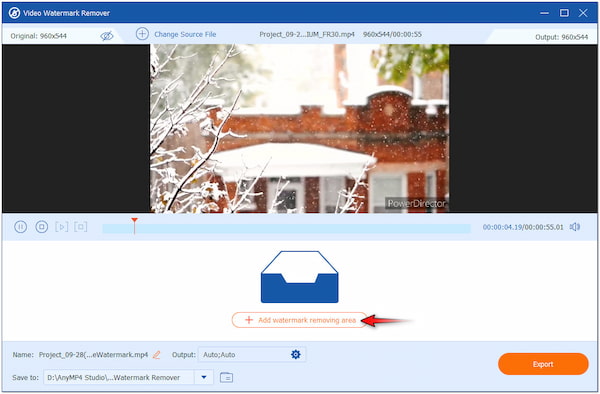The height and width of the screenshot is (394, 600).
Task: Click the video preview frame
Action: tap(300, 129)
